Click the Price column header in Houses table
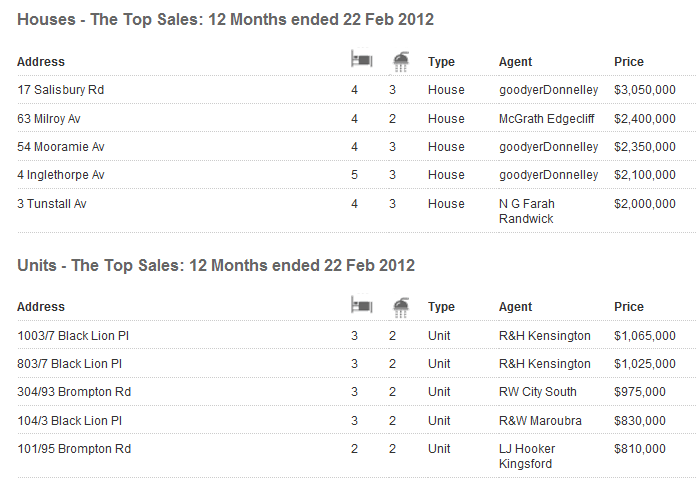Viewport: 696px width, 497px height. click(629, 62)
